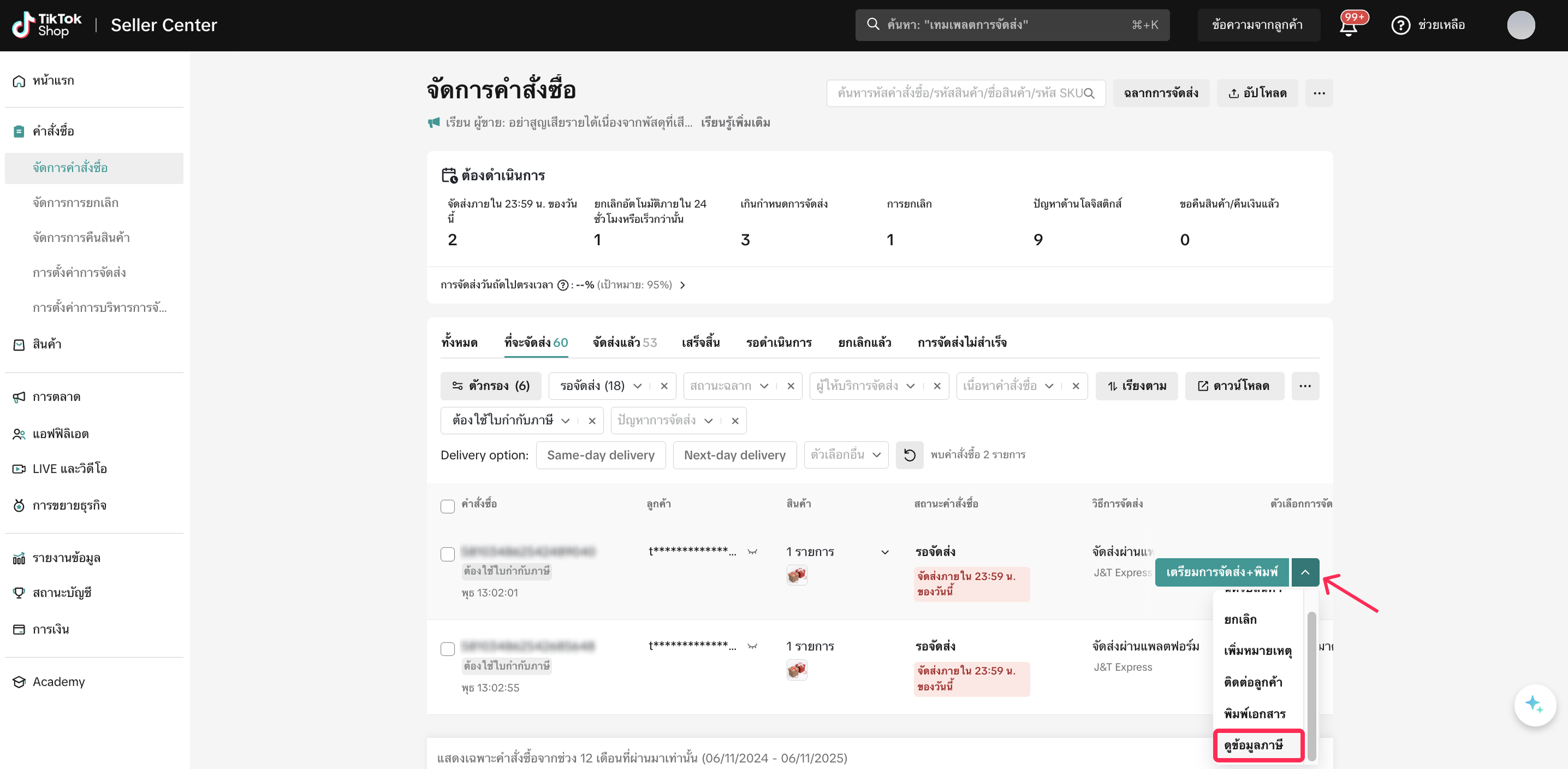Expand the ตัวเลือกอื่น delivery option dropdown

pos(846,456)
